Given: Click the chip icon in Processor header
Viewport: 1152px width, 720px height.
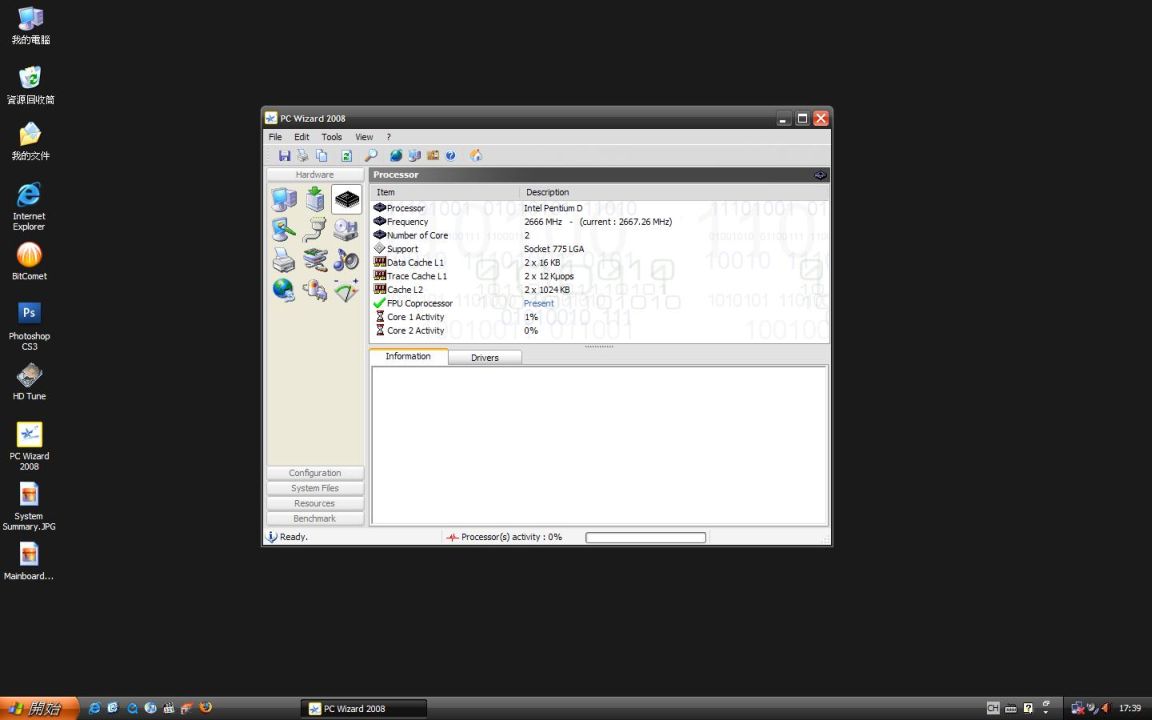Looking at the screenshot, I should [820, 175].
